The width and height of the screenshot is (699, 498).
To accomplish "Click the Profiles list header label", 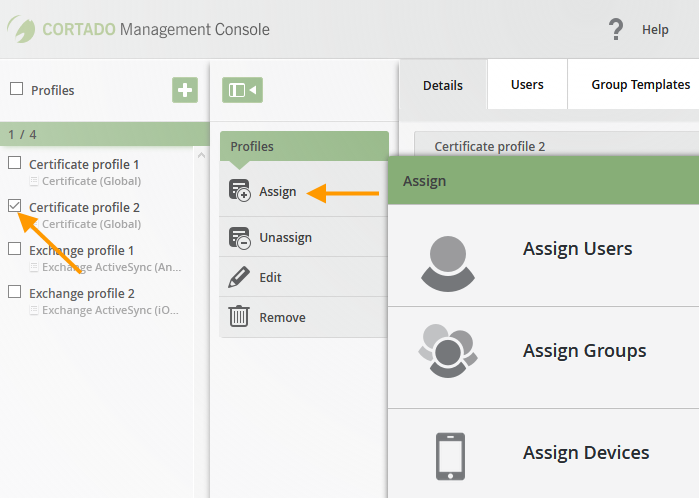I will point(53,90).
